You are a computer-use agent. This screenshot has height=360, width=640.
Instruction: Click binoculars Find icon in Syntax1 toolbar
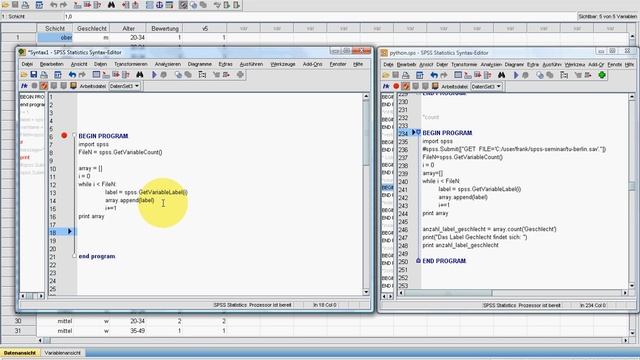[x=140, y=75]
